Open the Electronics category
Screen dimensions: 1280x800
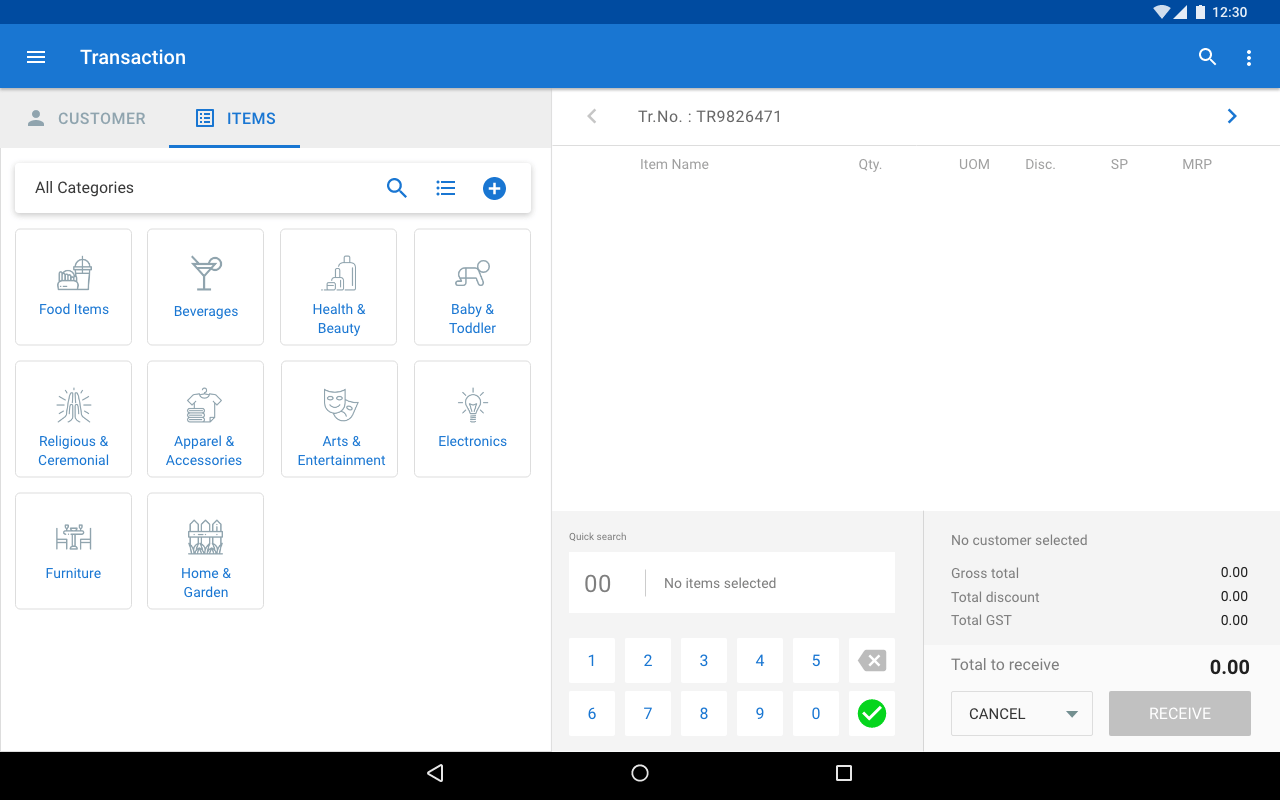472,419
